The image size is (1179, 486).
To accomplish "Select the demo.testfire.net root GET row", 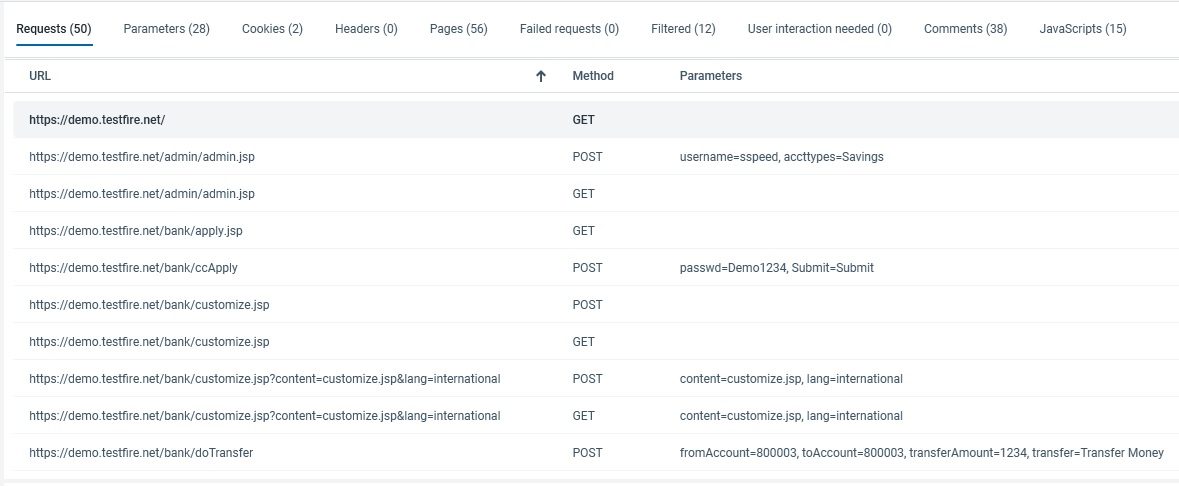I will (x=97, y=120).
